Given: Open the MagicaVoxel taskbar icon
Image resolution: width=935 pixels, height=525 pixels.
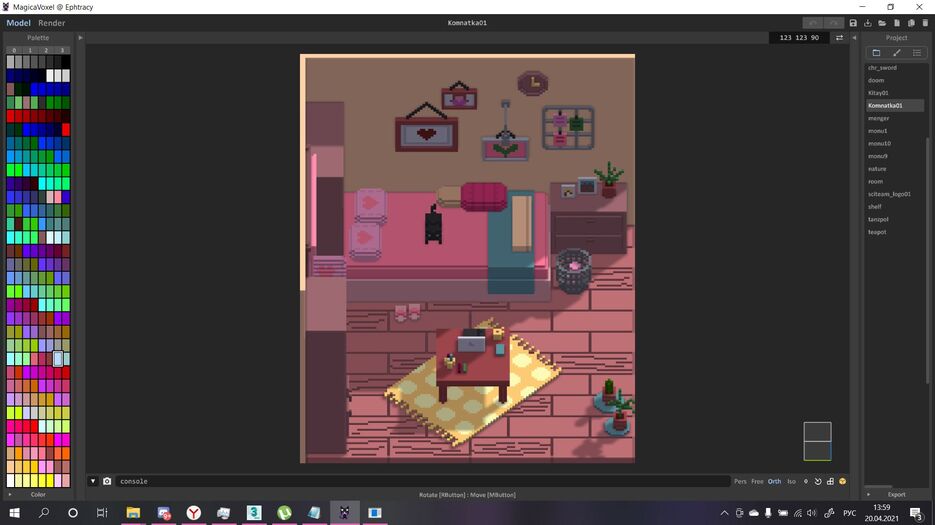Looking at the screenshot, I should [345, 512].
